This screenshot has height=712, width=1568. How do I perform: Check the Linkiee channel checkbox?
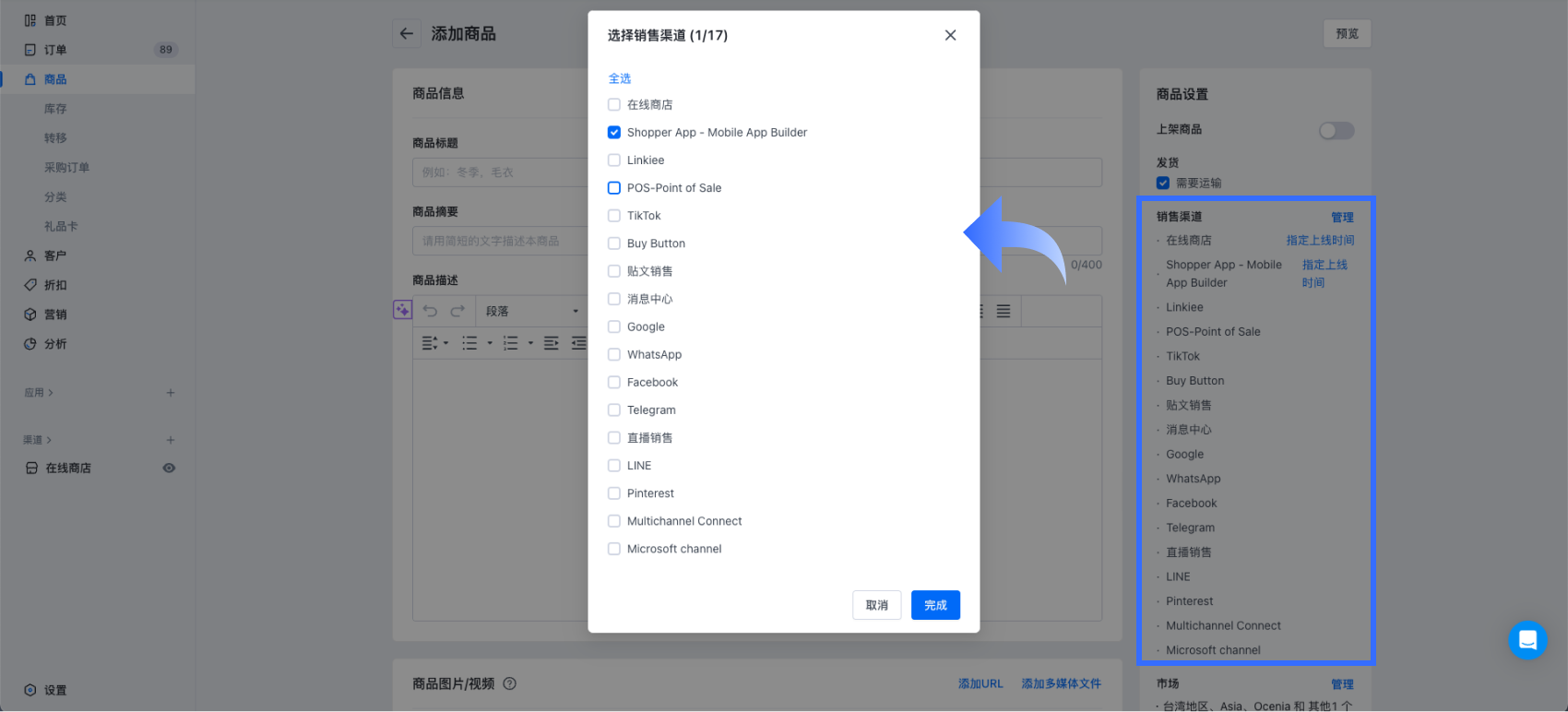[614, 160]
